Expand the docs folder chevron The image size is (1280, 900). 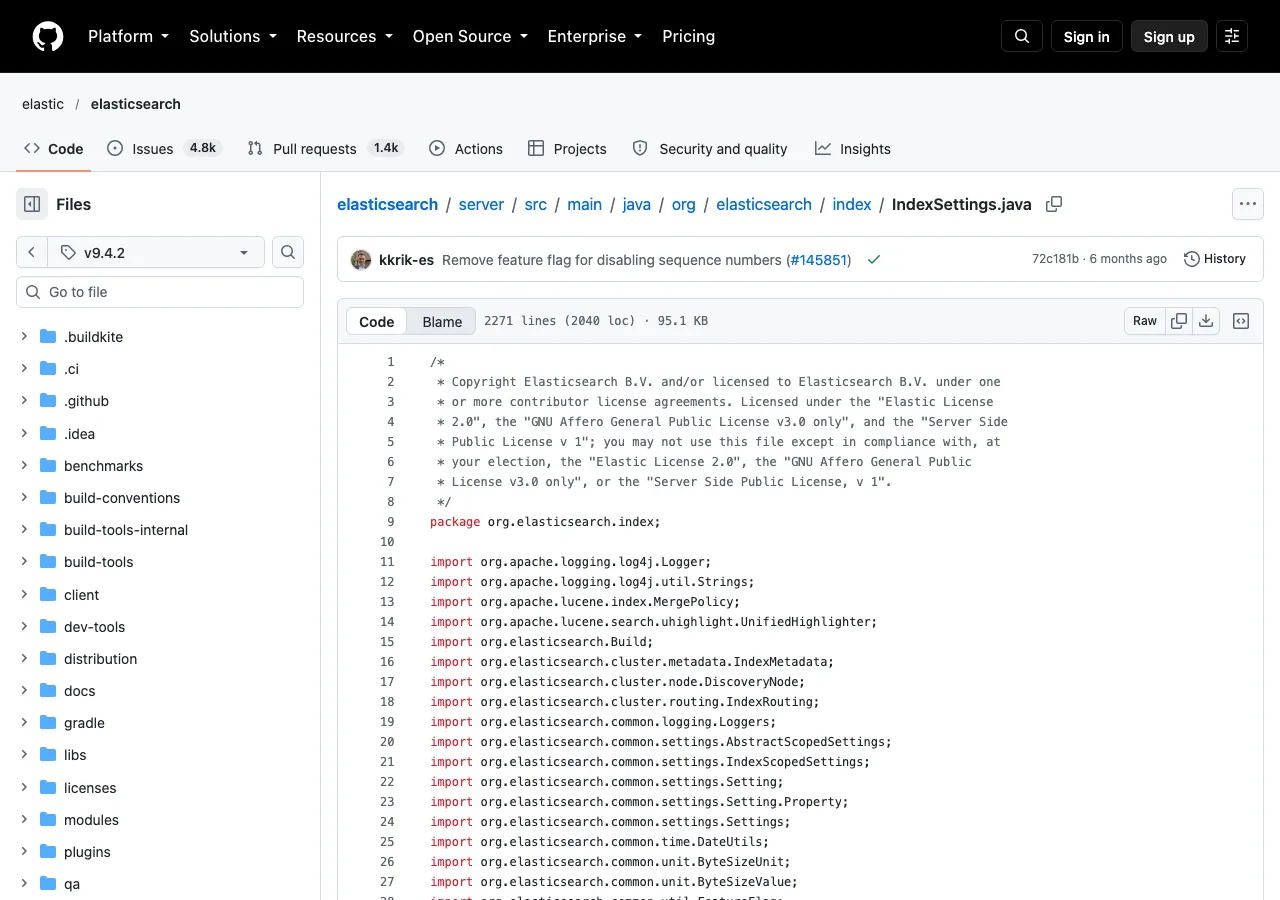[24, 691]
